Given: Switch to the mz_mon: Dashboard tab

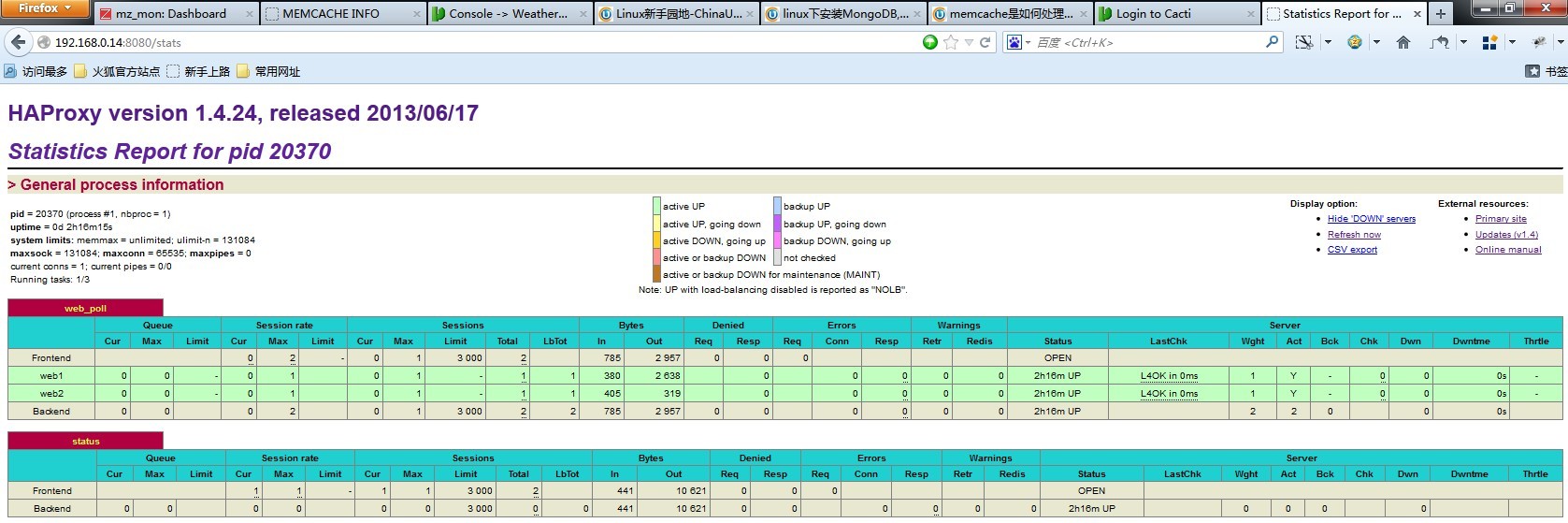Looking at the screenshot, I should click(x=171, y=14).
